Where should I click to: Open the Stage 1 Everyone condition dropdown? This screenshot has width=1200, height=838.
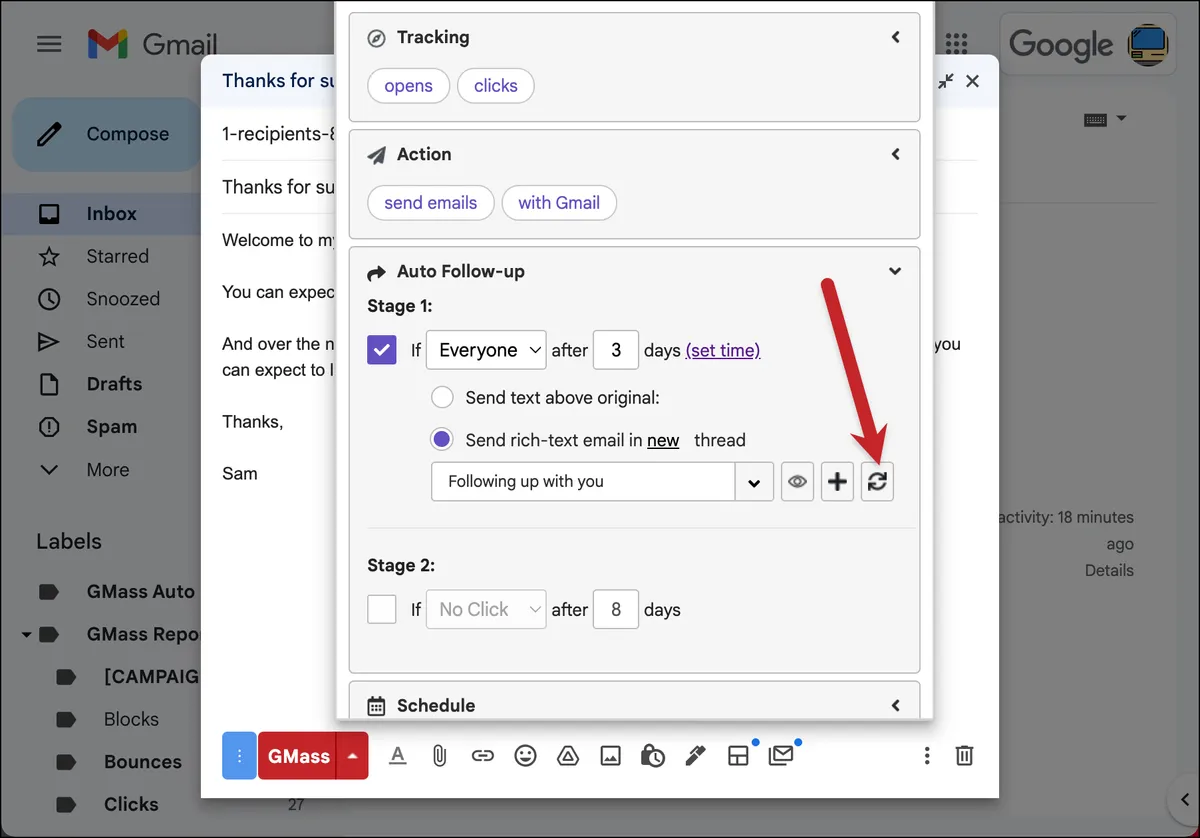486,350
